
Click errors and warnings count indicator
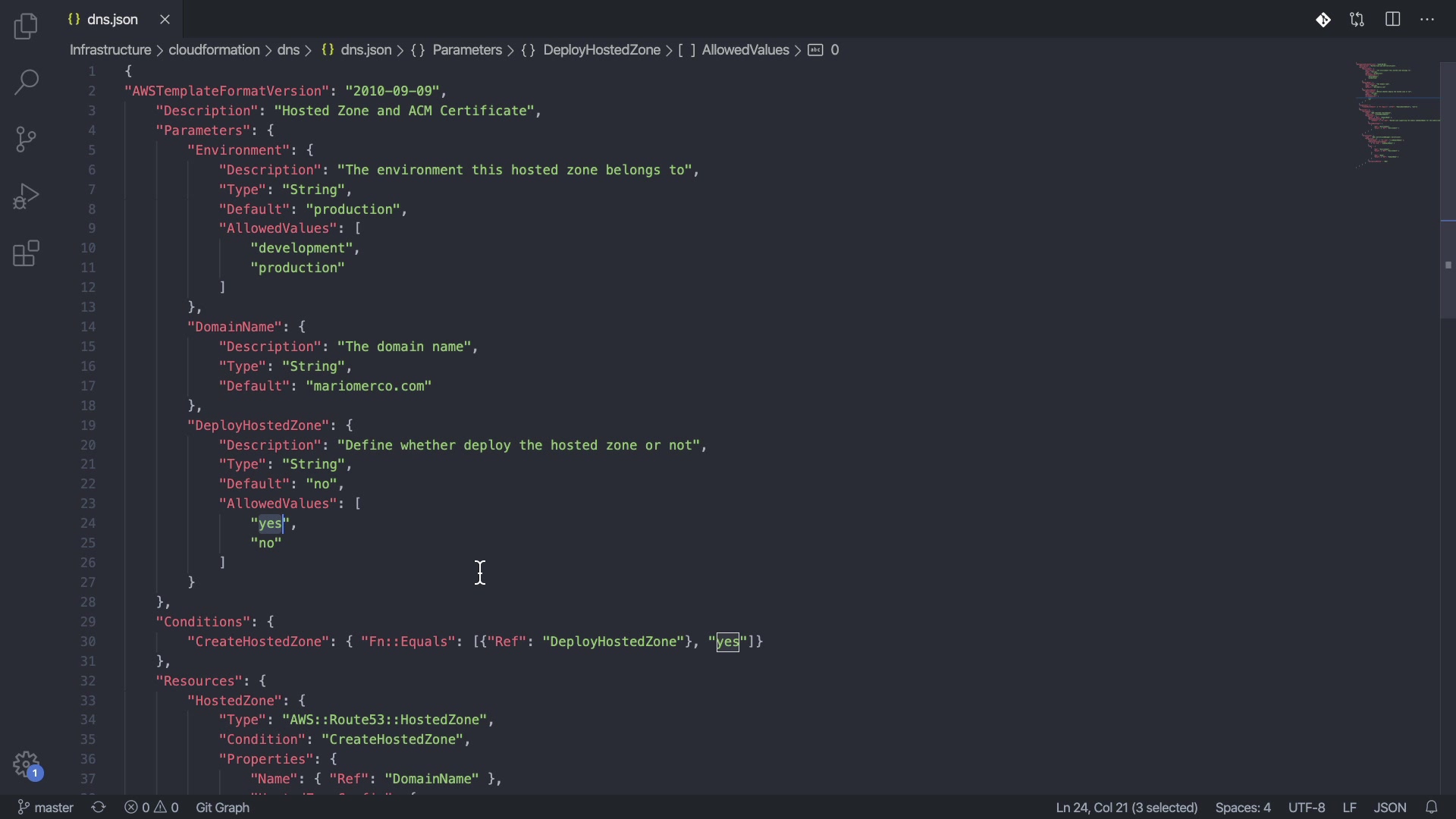click(152, 808)
